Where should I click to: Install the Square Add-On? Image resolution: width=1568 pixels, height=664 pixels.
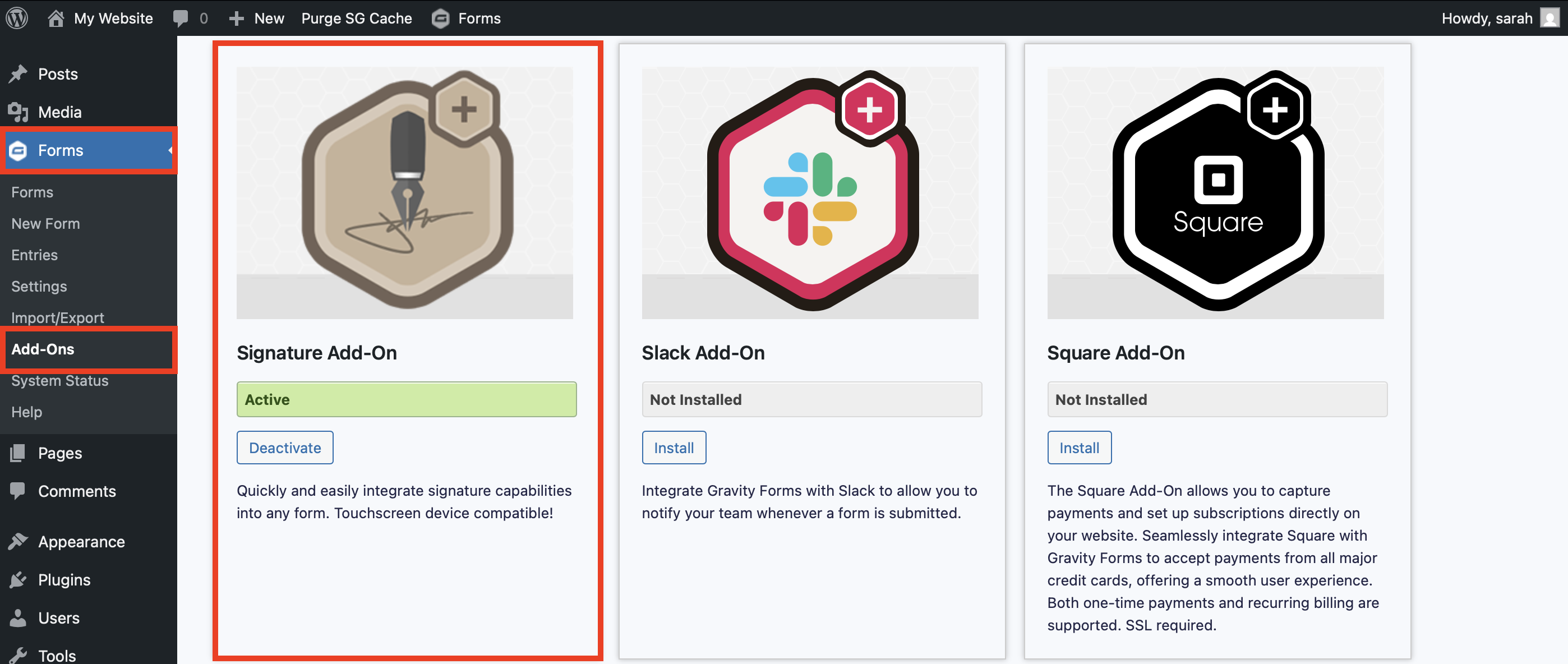point(1079,448)
